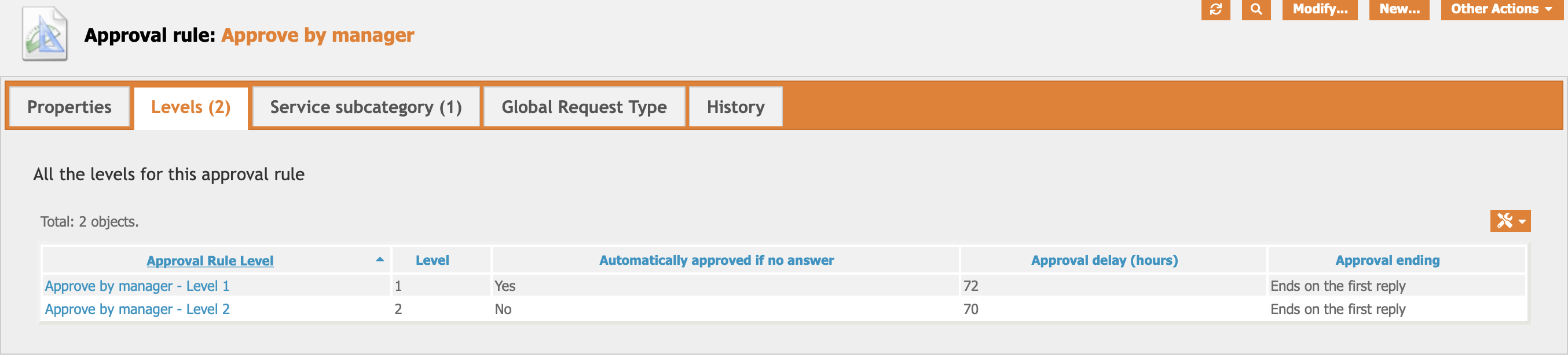The image size is (1568, 357).
Task: Toggle sort arrow on Approval Rule Level
Action: [x=380, y=260]
